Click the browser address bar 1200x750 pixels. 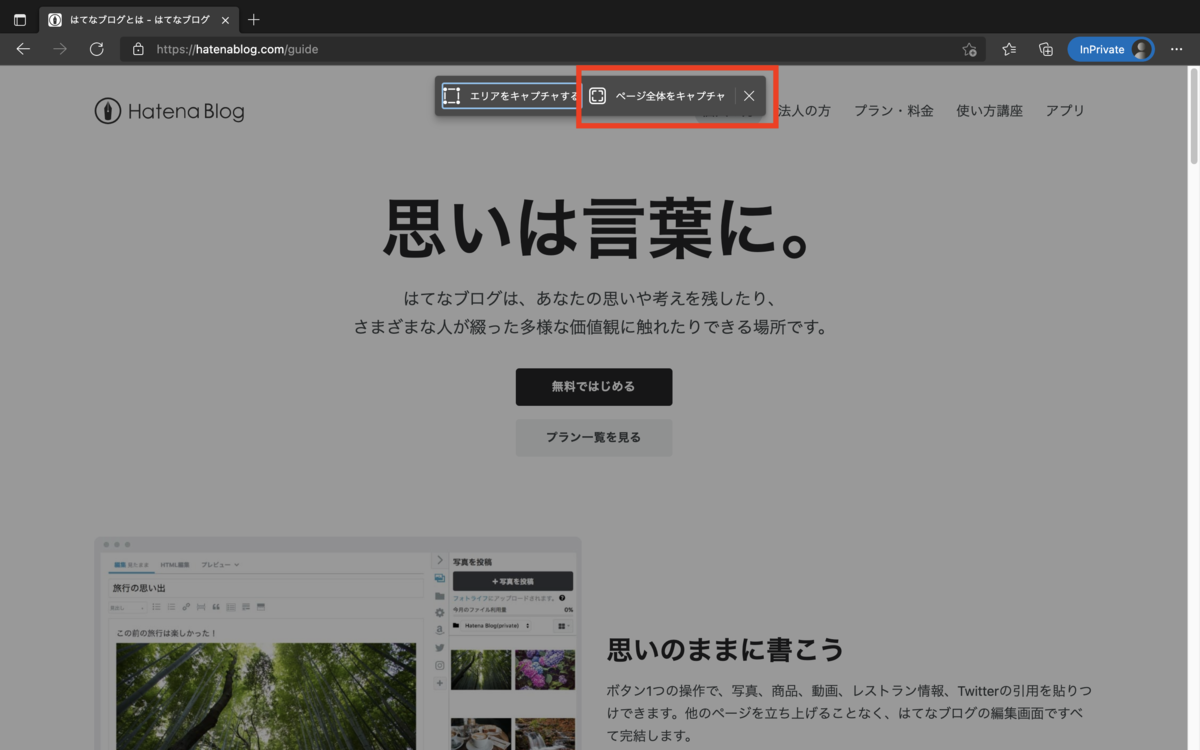400,48
